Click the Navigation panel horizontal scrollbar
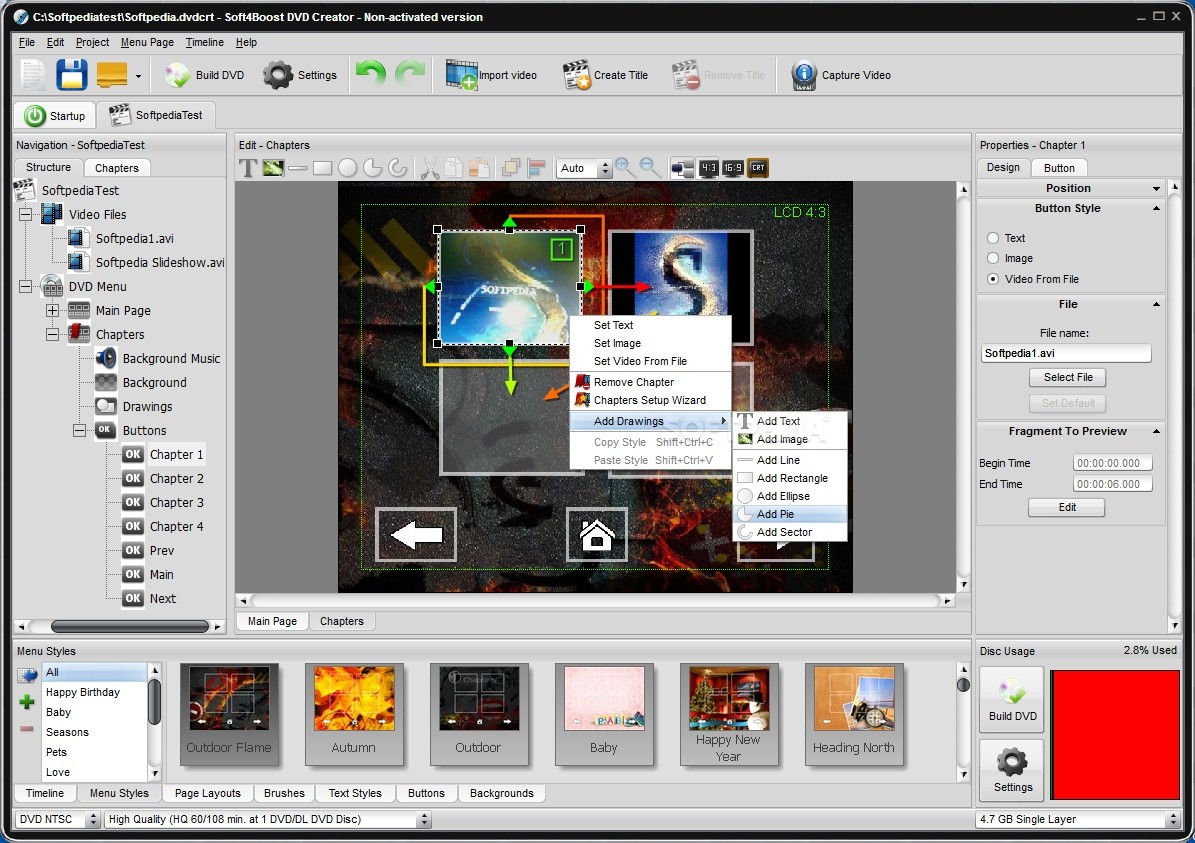 point(120,626)
